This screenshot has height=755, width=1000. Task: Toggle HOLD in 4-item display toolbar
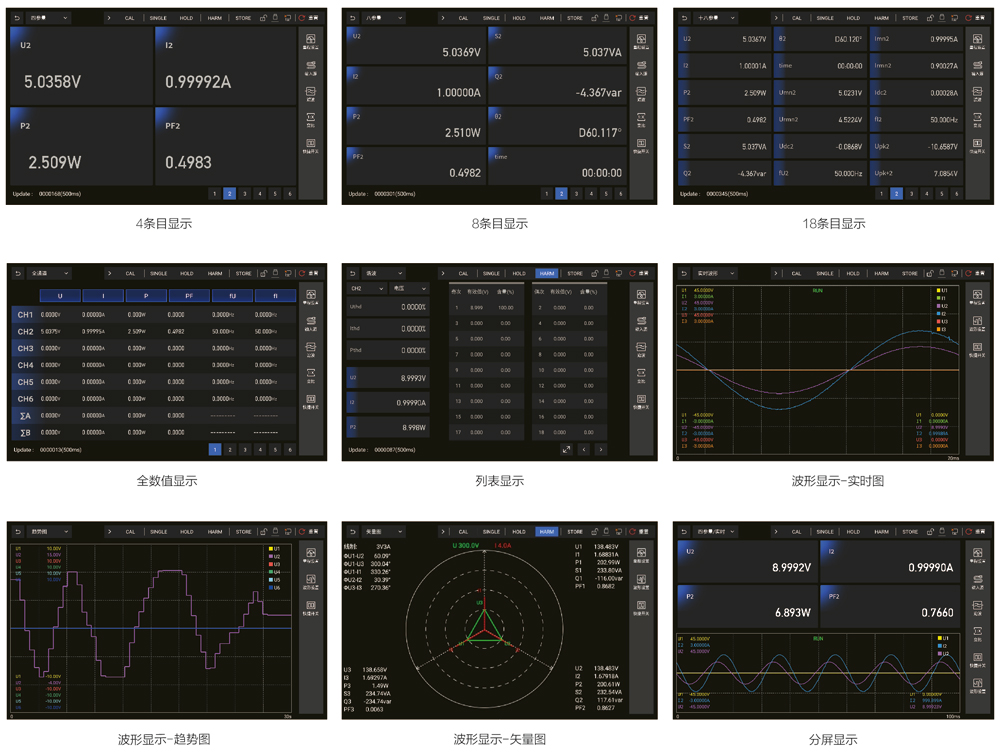coord(187,18)
